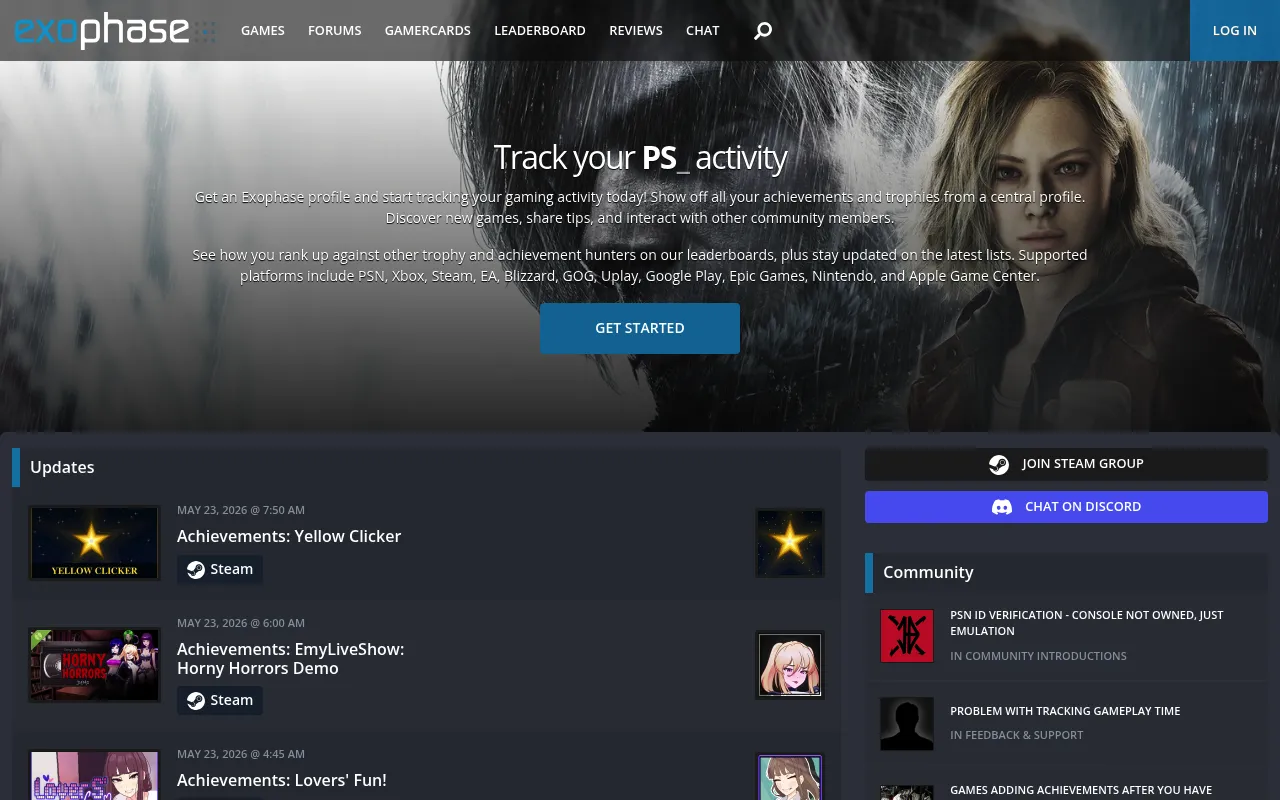
Task: Click the Yellow Clicker star achievement icon
Action: pyautogui.click(x=790, y=543)
